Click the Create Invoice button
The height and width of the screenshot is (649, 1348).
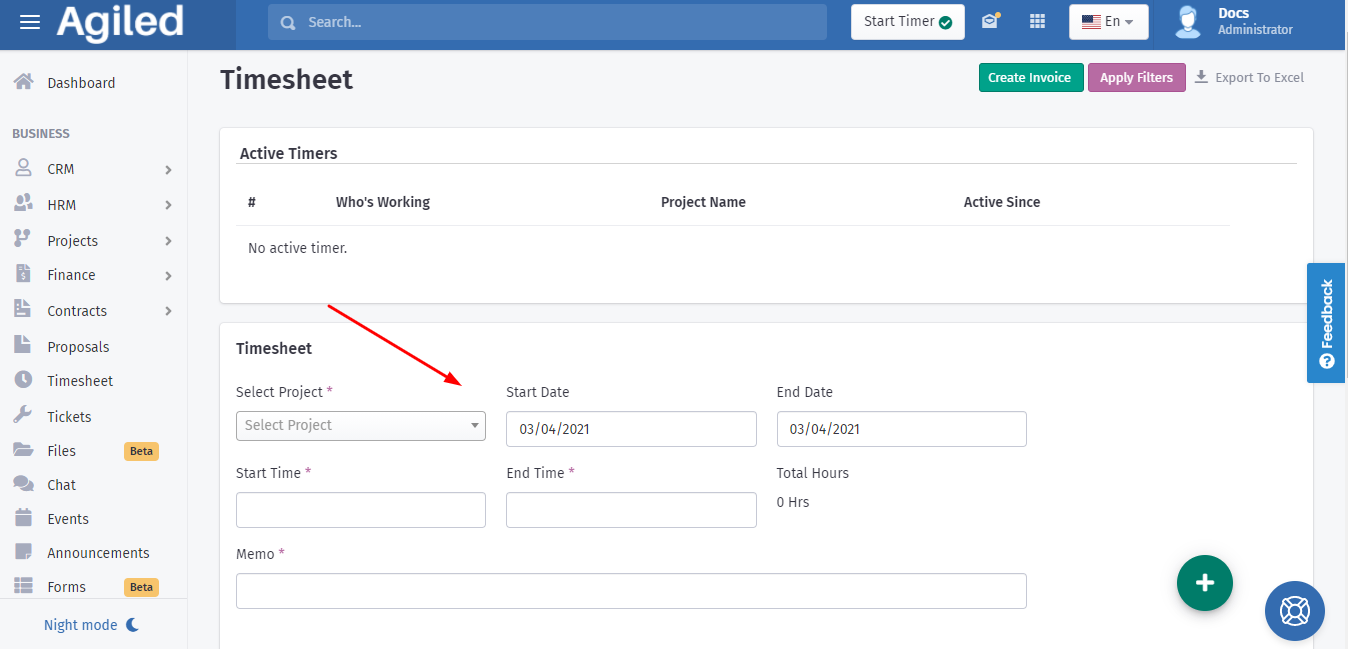pyautogui.click(x=1030, y=78)
